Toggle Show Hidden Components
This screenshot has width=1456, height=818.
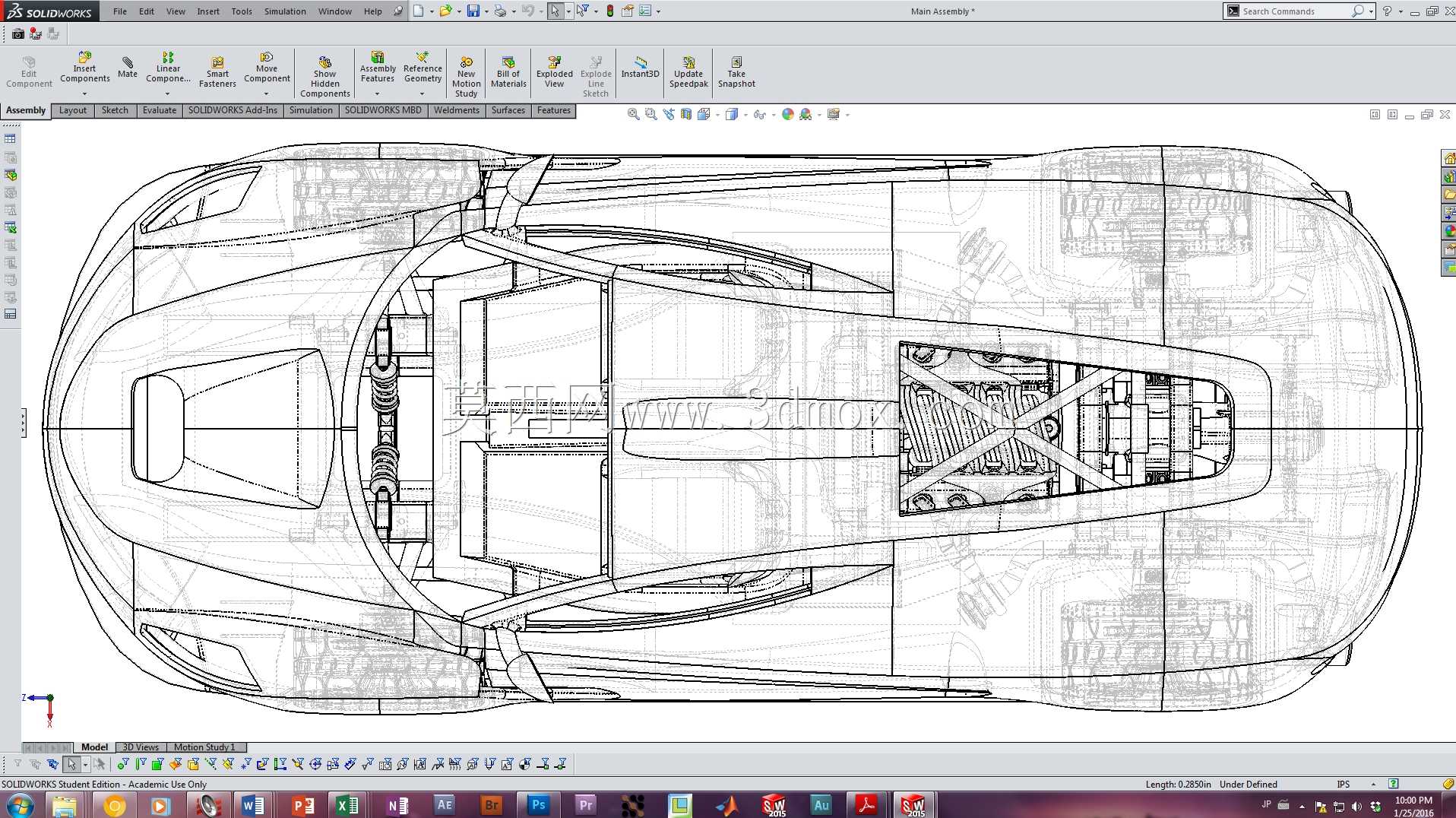(324, 77)
